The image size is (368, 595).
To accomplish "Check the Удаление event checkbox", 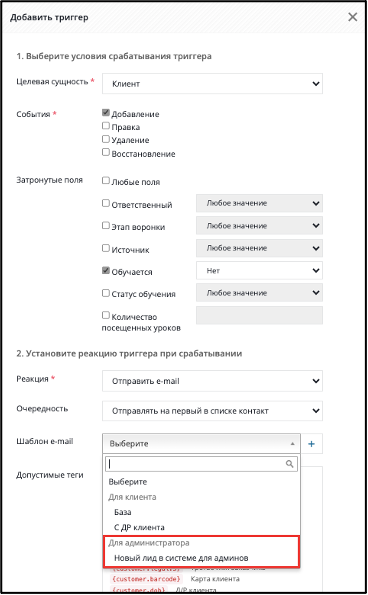I will tap(106, 139).
